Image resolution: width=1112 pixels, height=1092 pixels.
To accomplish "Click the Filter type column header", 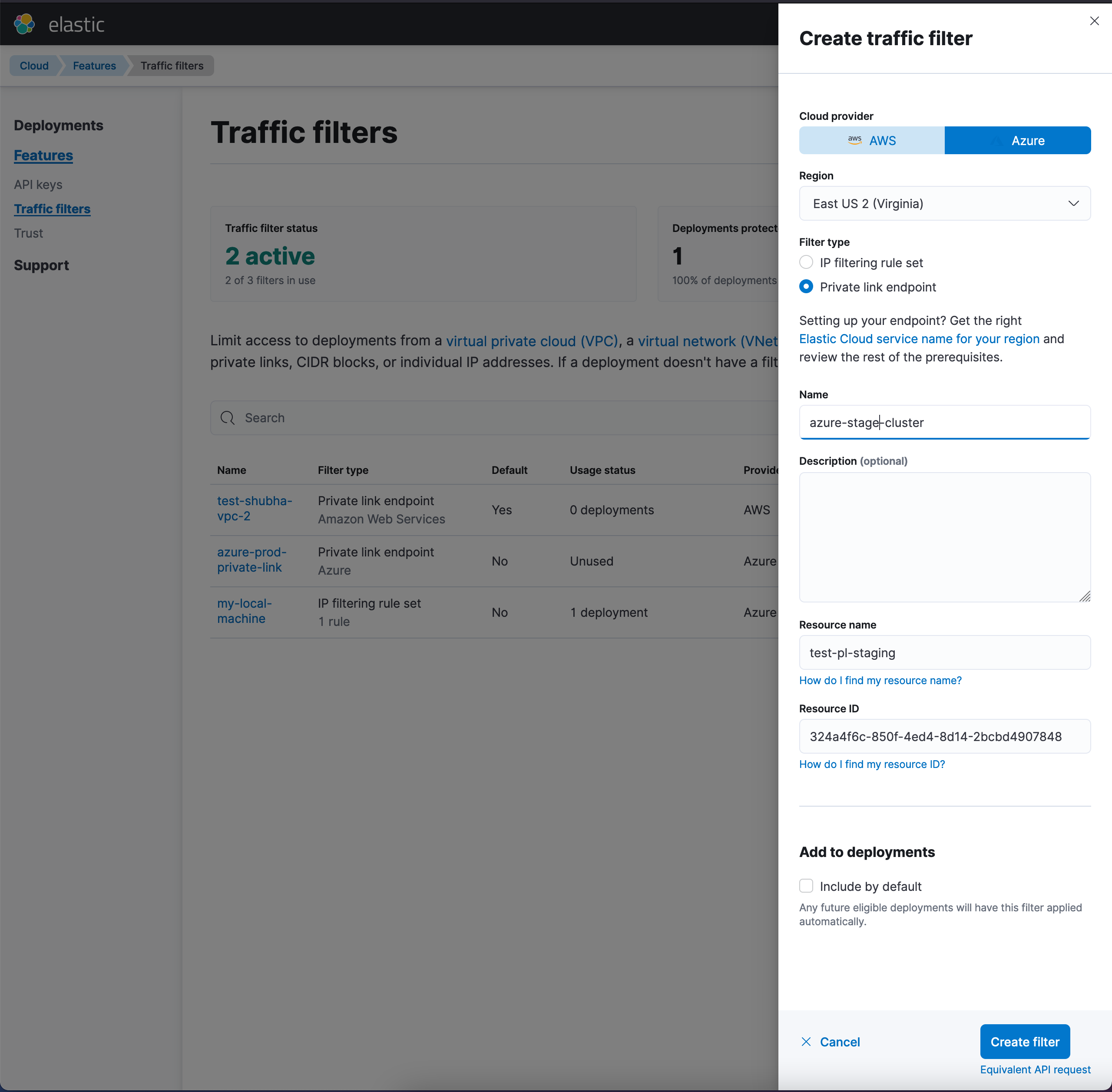I will 343,470.
